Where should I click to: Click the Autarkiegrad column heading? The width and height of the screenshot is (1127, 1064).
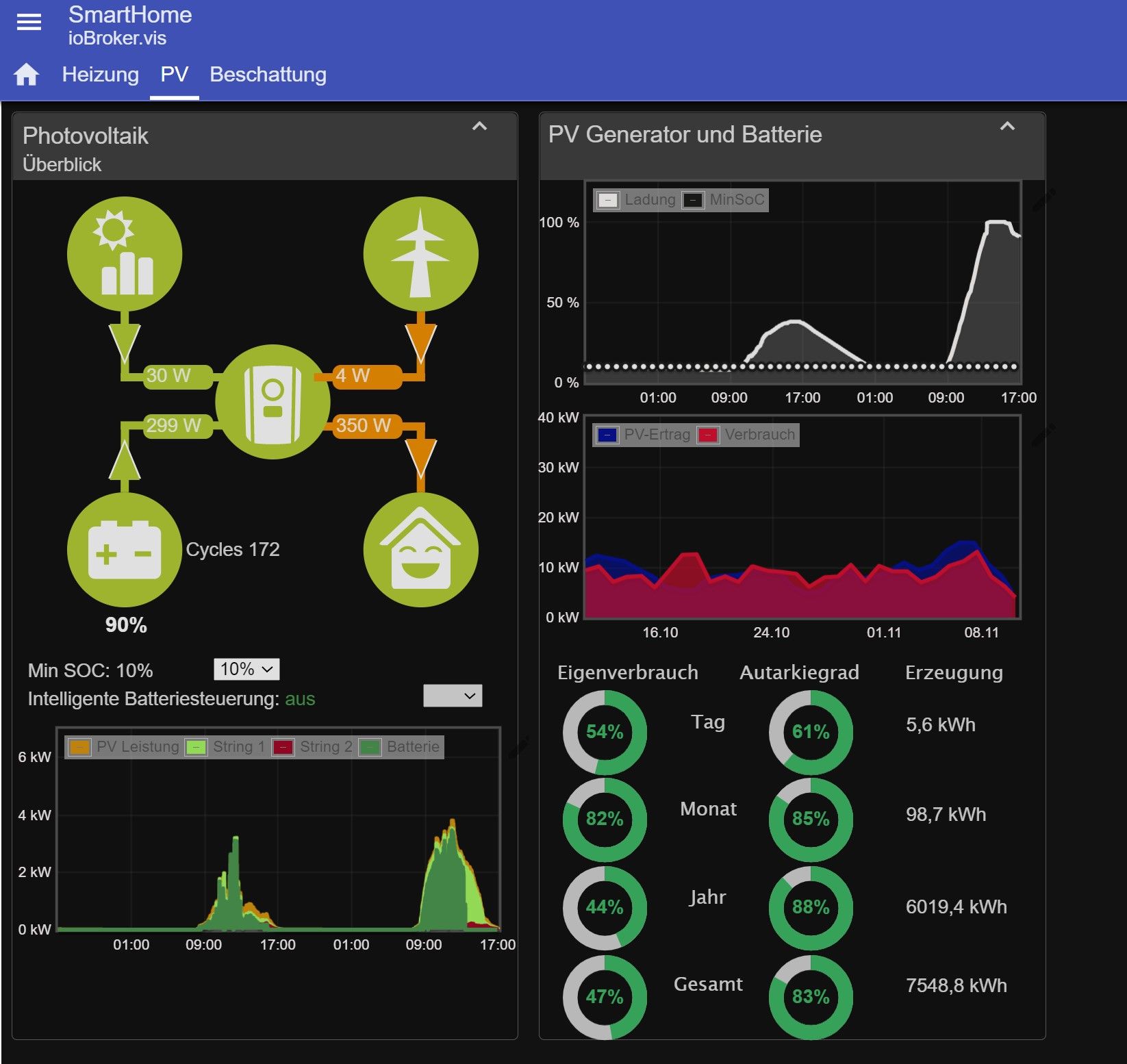799,672
